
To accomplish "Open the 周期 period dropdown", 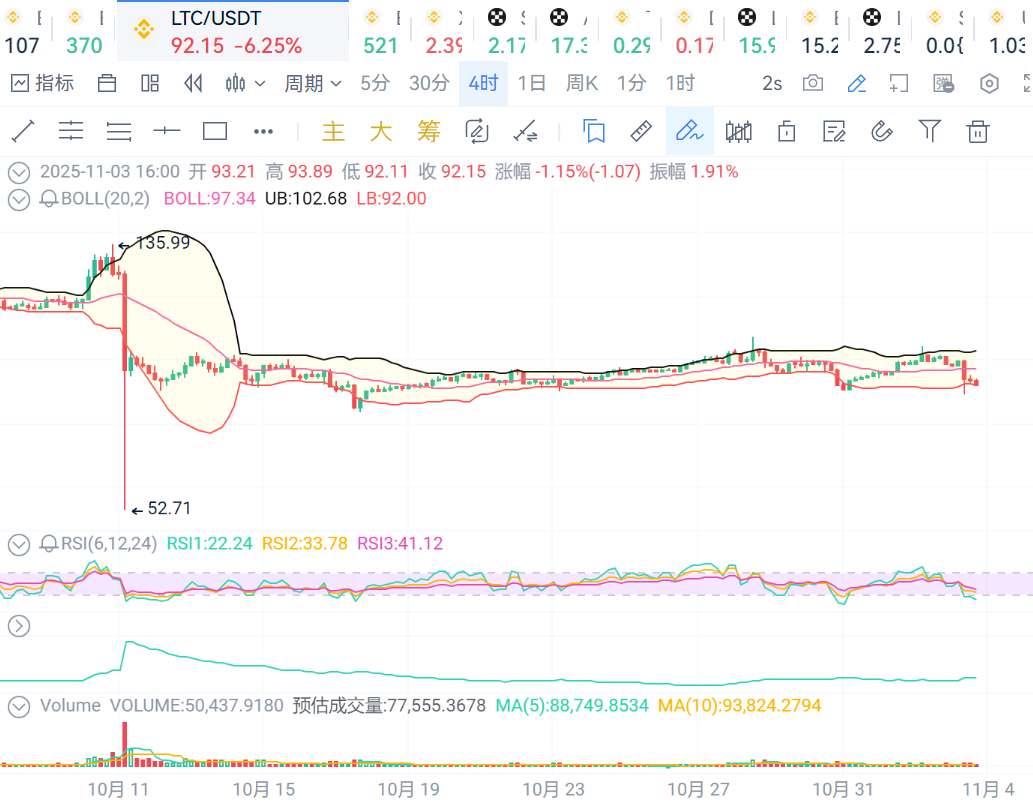I will (312, 84).
